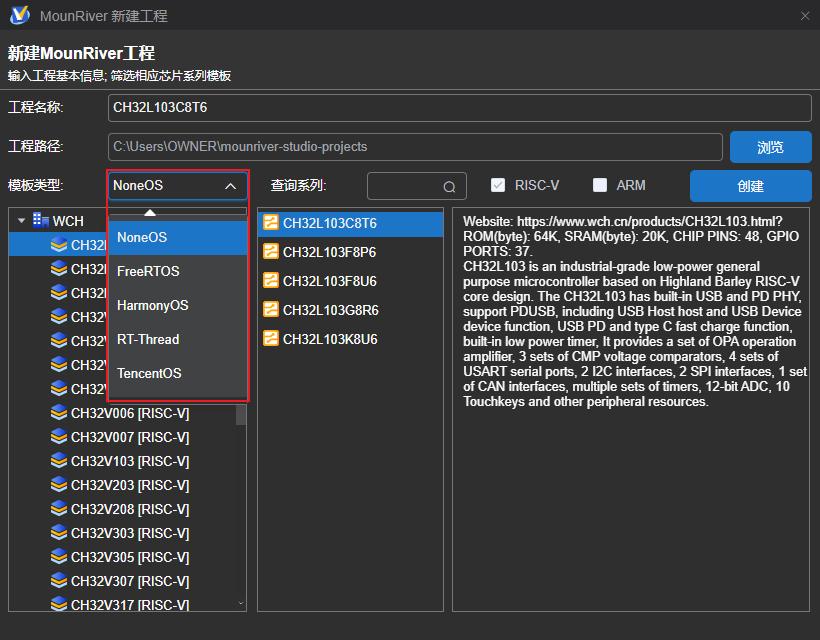This screenshot has height=640, width=820.
Task: Enable the ARM checkbox
Action: click(600, 185)
